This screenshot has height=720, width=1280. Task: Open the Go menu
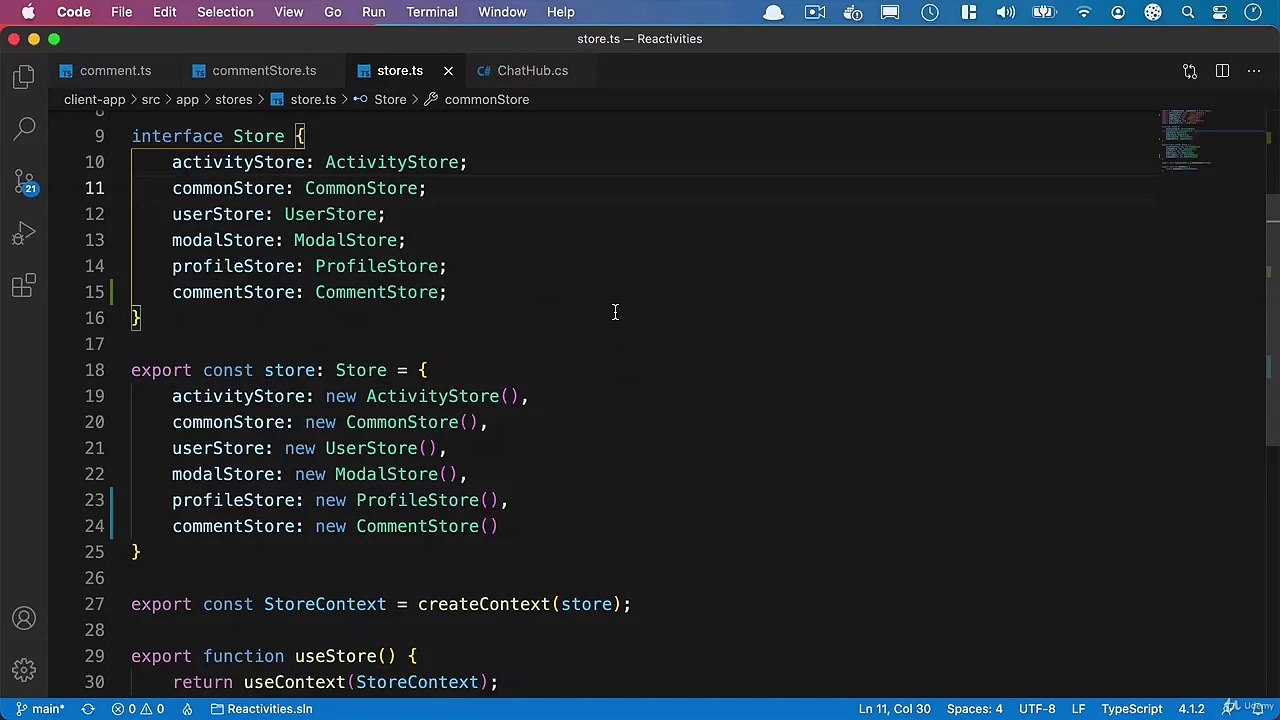click(332, 12)
